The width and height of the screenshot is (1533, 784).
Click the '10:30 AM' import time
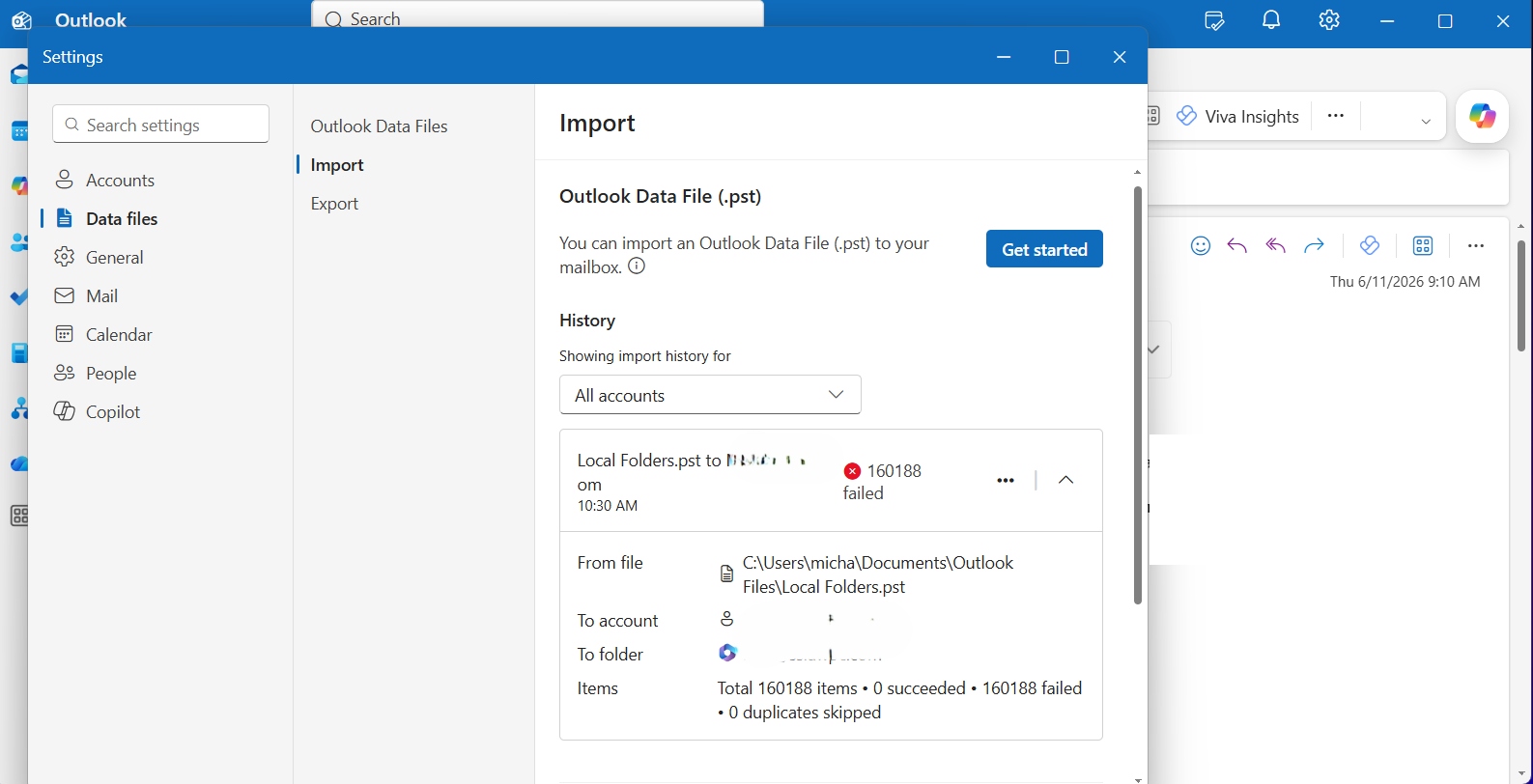tap(608, 506)
